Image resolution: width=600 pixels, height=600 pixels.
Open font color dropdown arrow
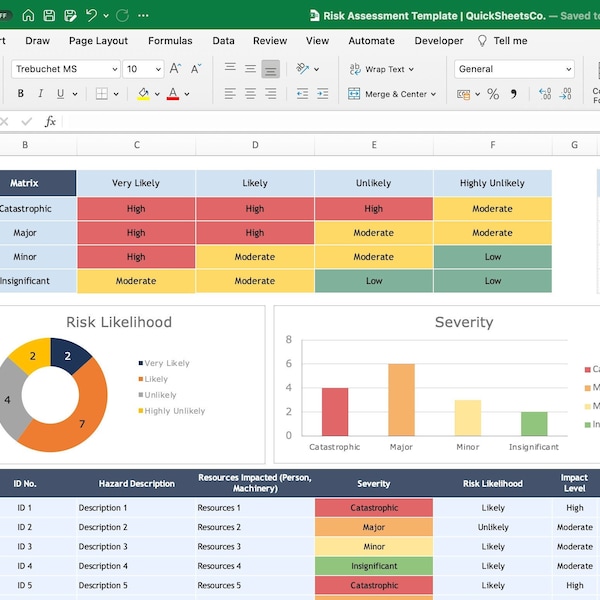point(187,94)
